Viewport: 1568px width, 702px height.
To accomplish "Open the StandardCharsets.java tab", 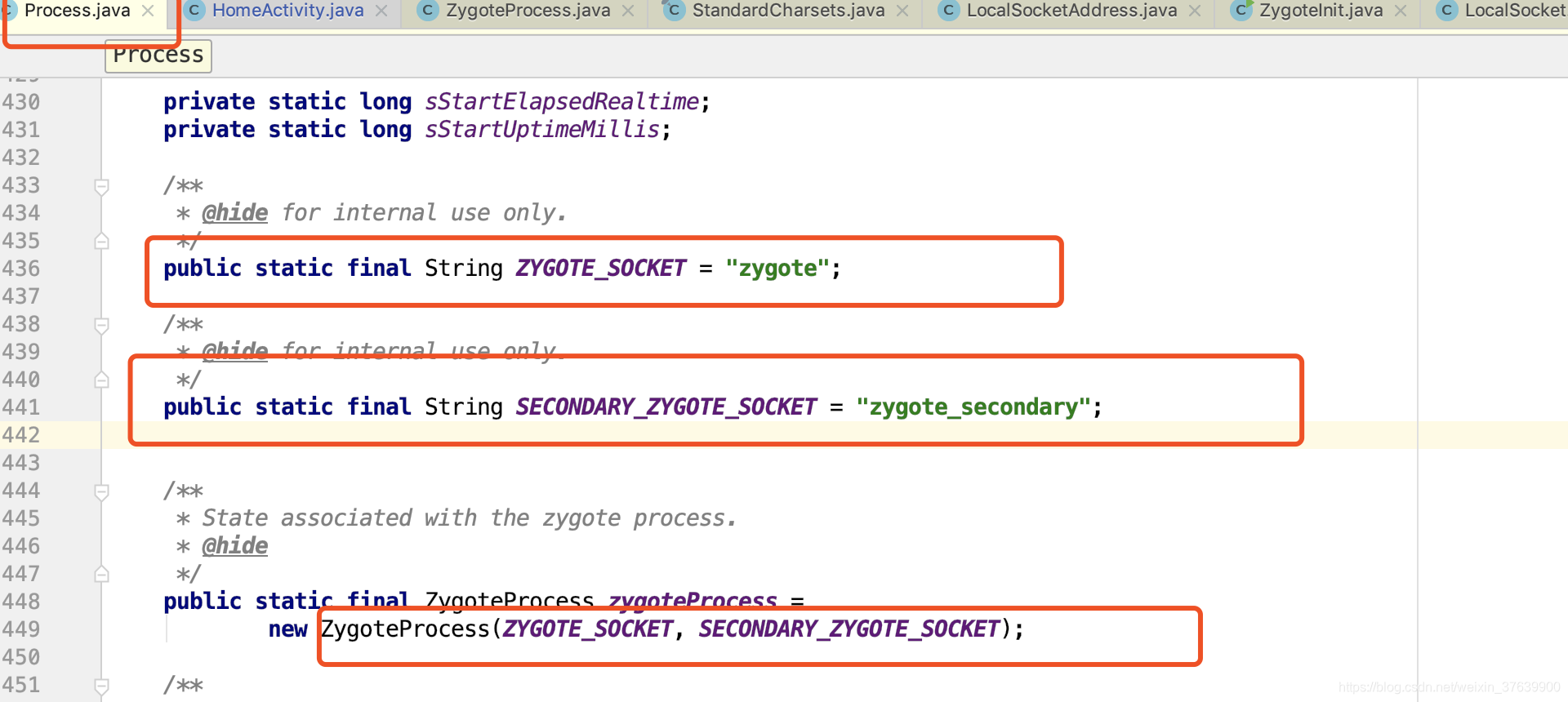I will 788,11.
